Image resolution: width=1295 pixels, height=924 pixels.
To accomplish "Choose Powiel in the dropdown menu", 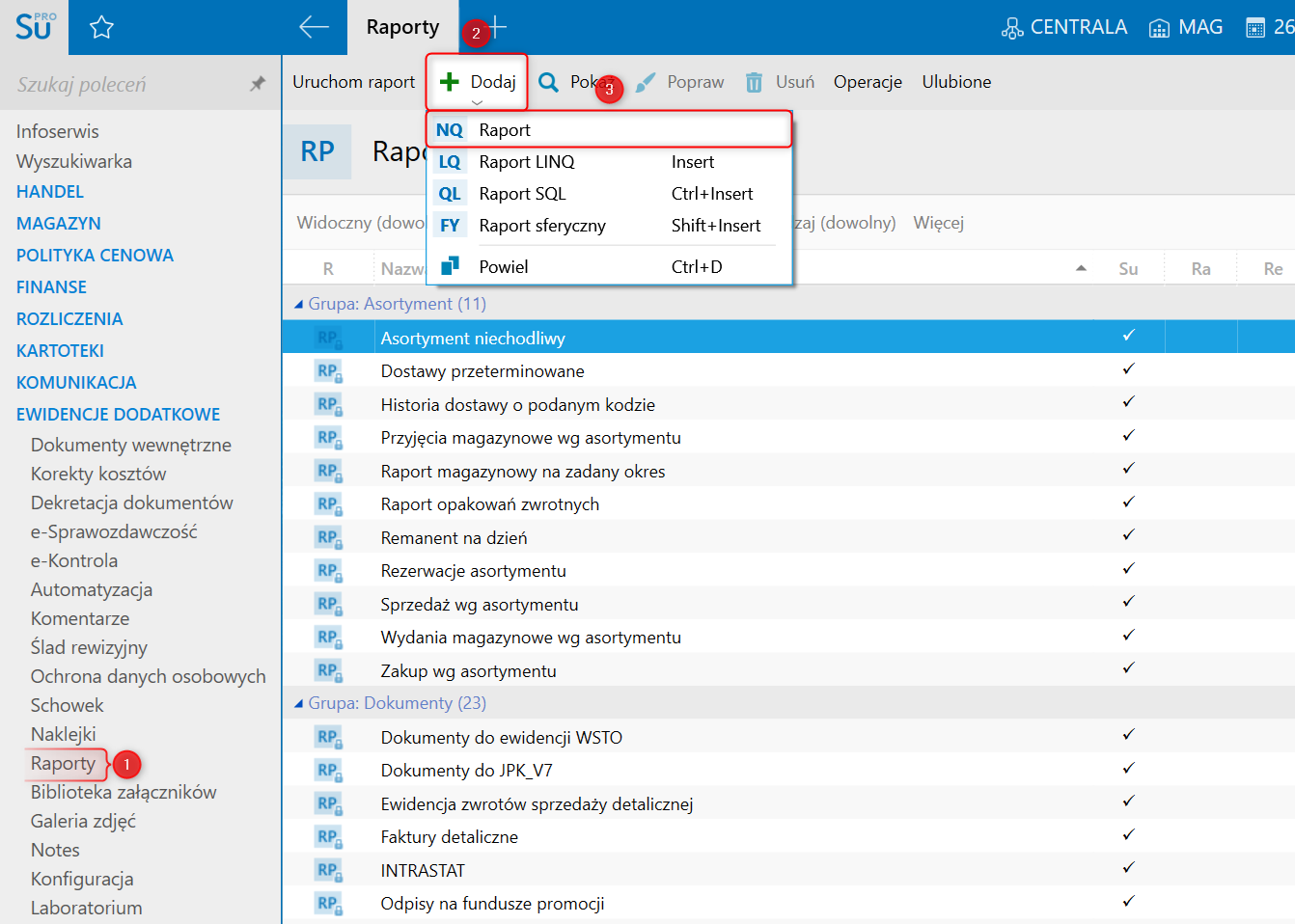I will click(x=504, y=267).
